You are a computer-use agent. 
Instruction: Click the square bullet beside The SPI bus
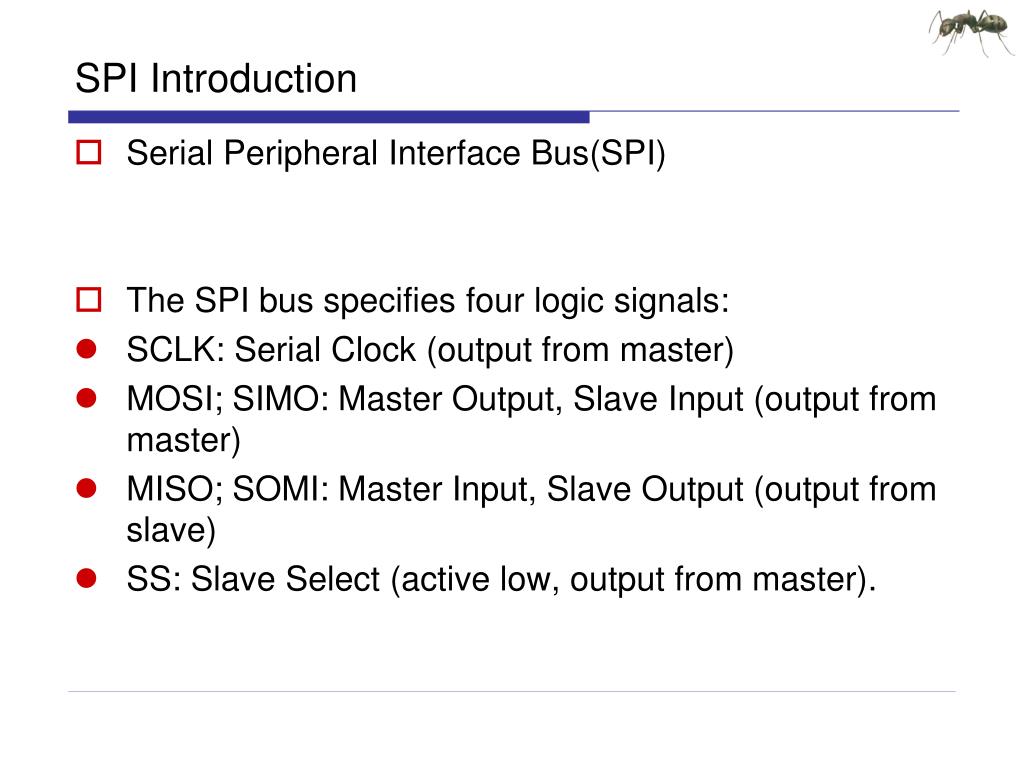[x=89, y=300]
